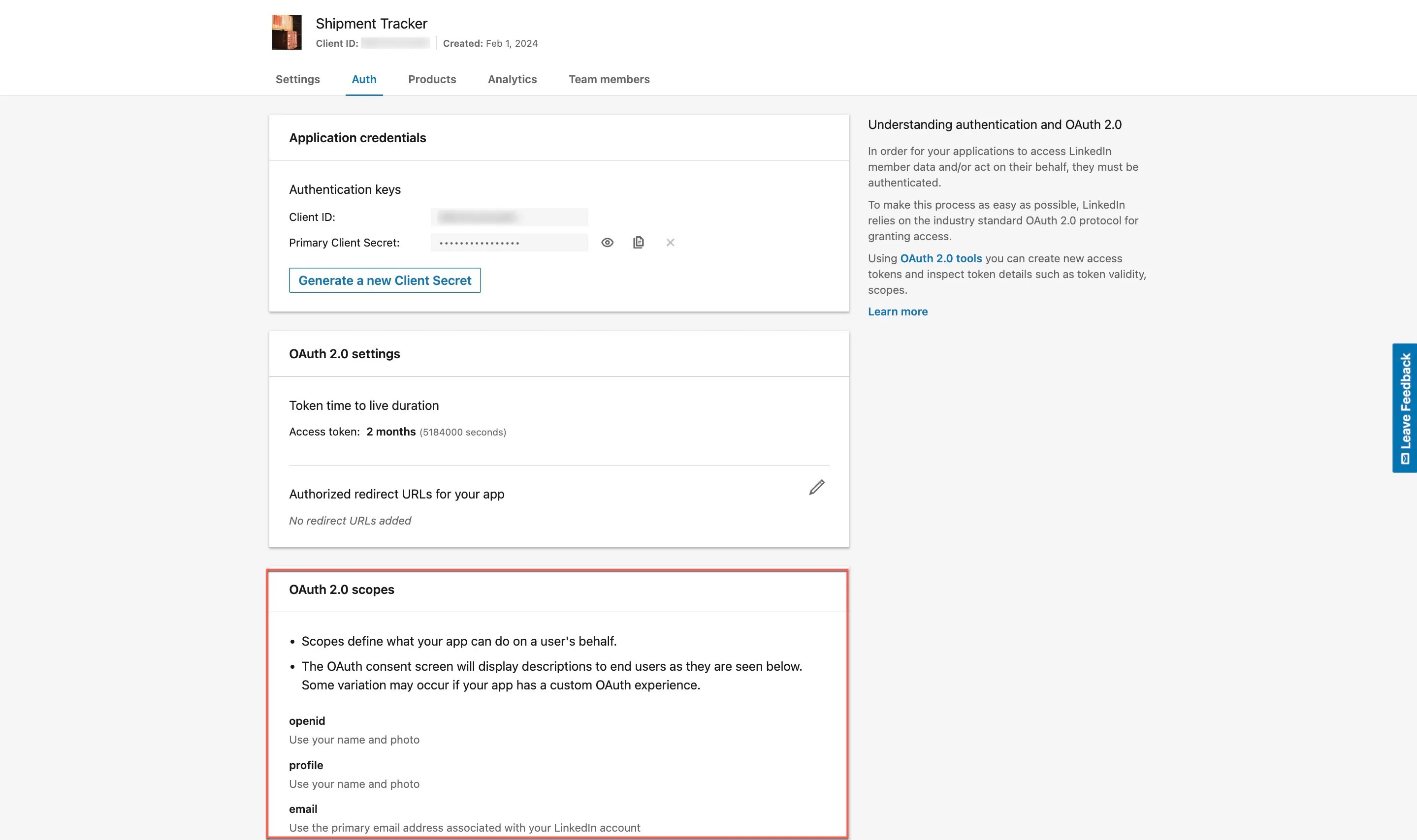Screen dimensions: 1417x840
Task: Go to the Analytics tab
Action: tap(513, 79)
